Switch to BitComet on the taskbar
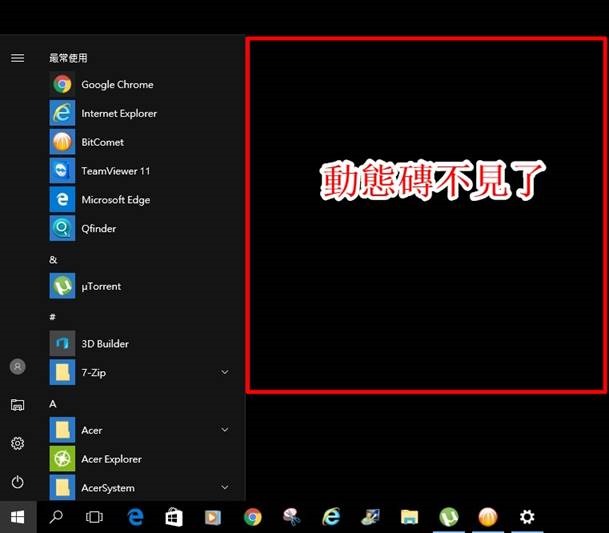This screenshot has width=609, height=533. (488, 517)
